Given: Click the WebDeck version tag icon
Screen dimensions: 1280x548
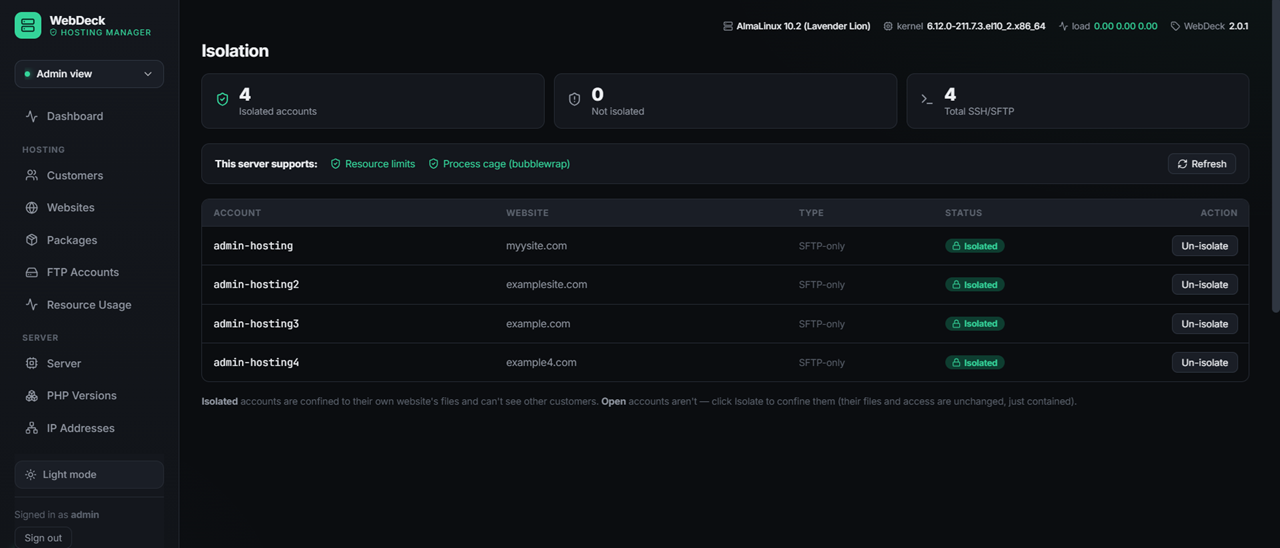Looking at the screenshot, I should (x=1176, y=26).
